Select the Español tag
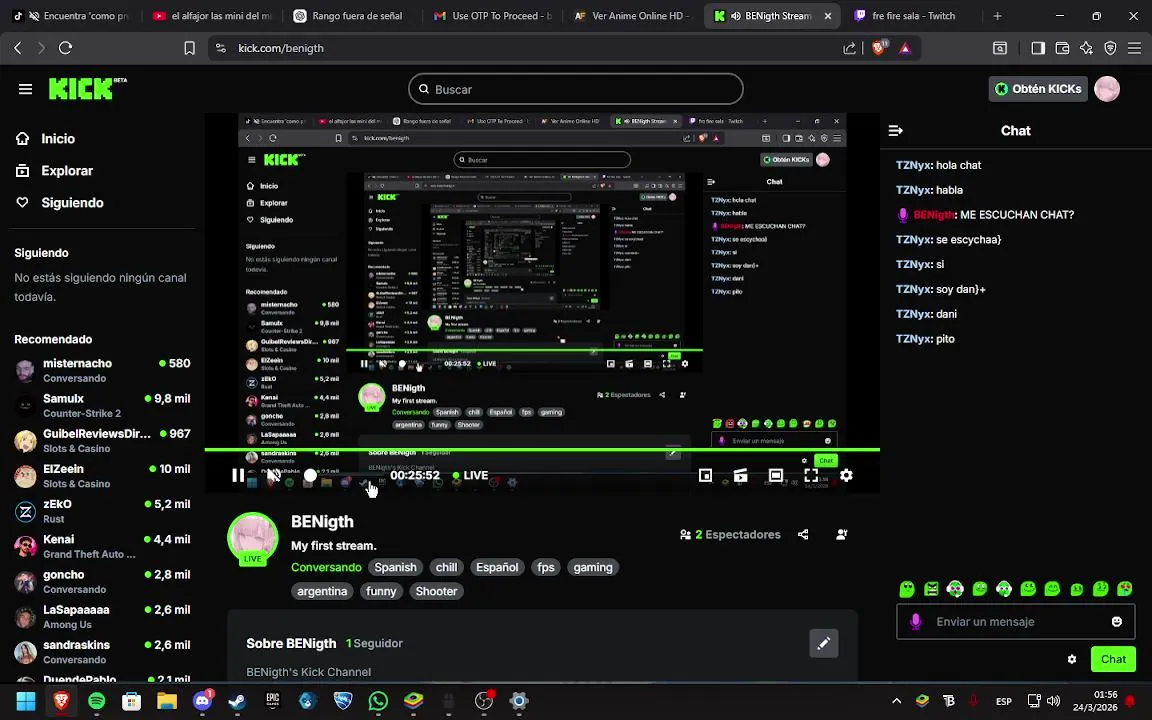The height and width of the screenshot is (720, 1152). click(497, 567)
